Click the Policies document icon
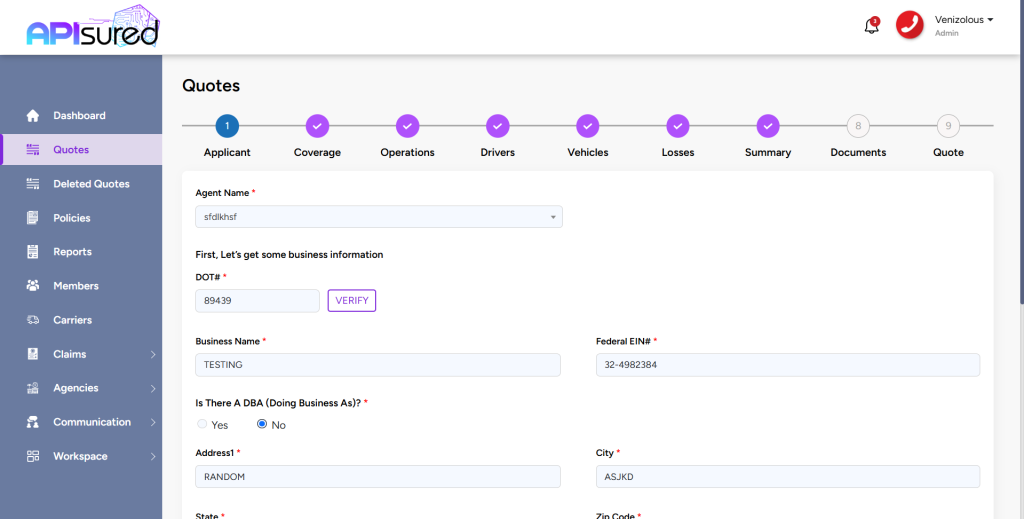The height and width of the screenshot is (519, 1024). click(x=33, y=218)
